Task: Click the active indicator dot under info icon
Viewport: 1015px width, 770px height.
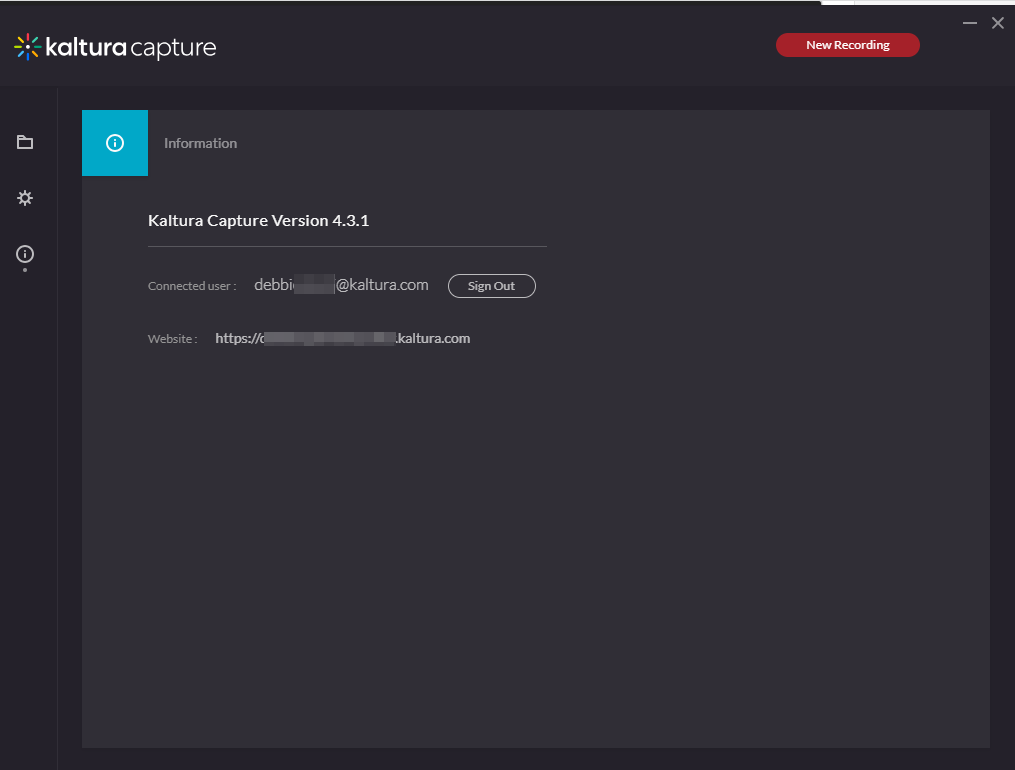Action: pos(25,270)
